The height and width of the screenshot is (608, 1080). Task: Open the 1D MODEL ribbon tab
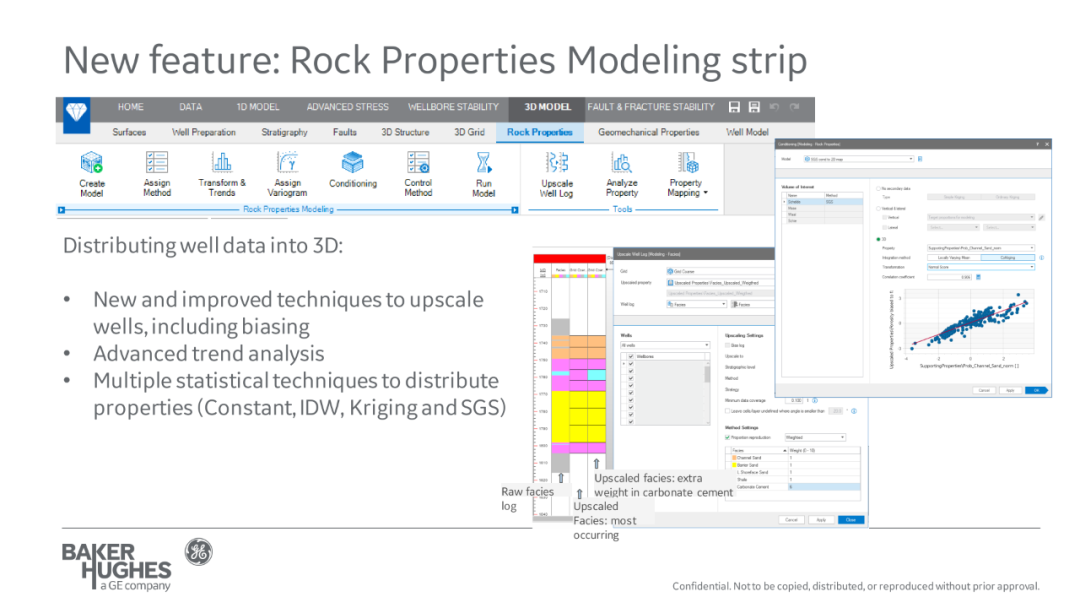[258, 107]
